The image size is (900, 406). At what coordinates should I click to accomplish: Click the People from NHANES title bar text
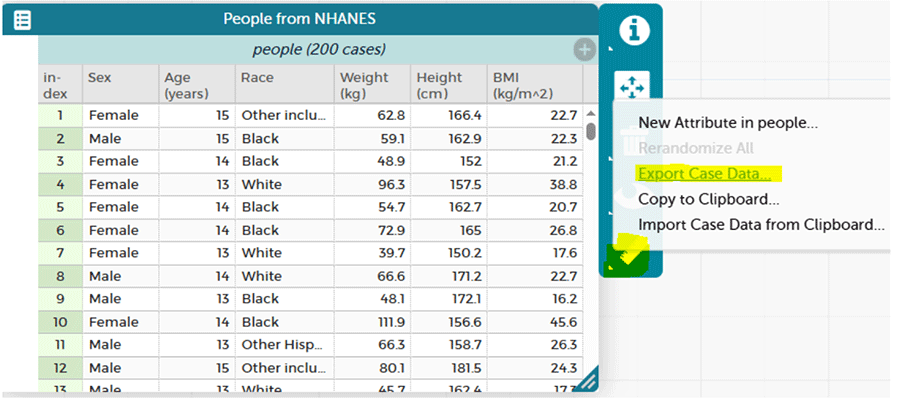[x=299, y=19]
